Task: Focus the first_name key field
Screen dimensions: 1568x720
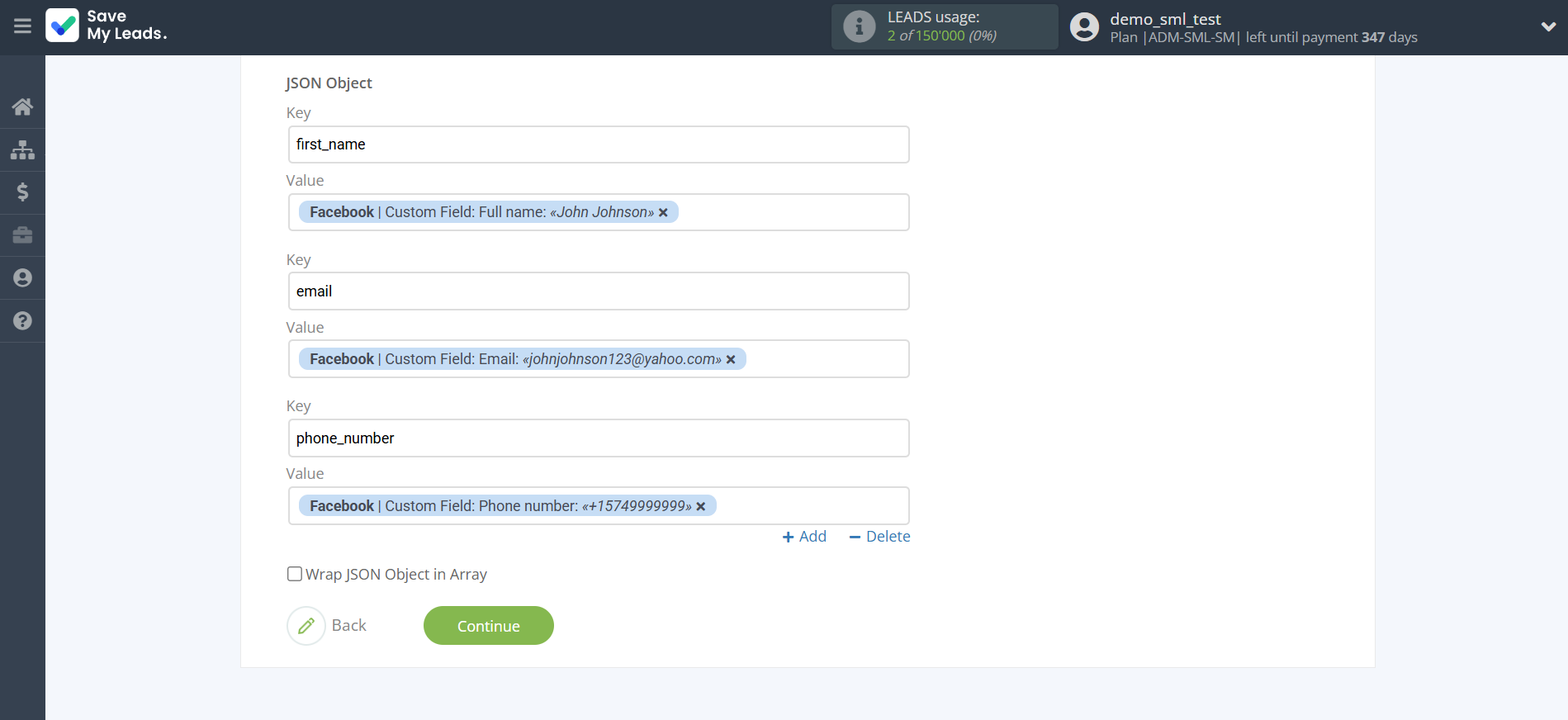Action: click(599, 144)
